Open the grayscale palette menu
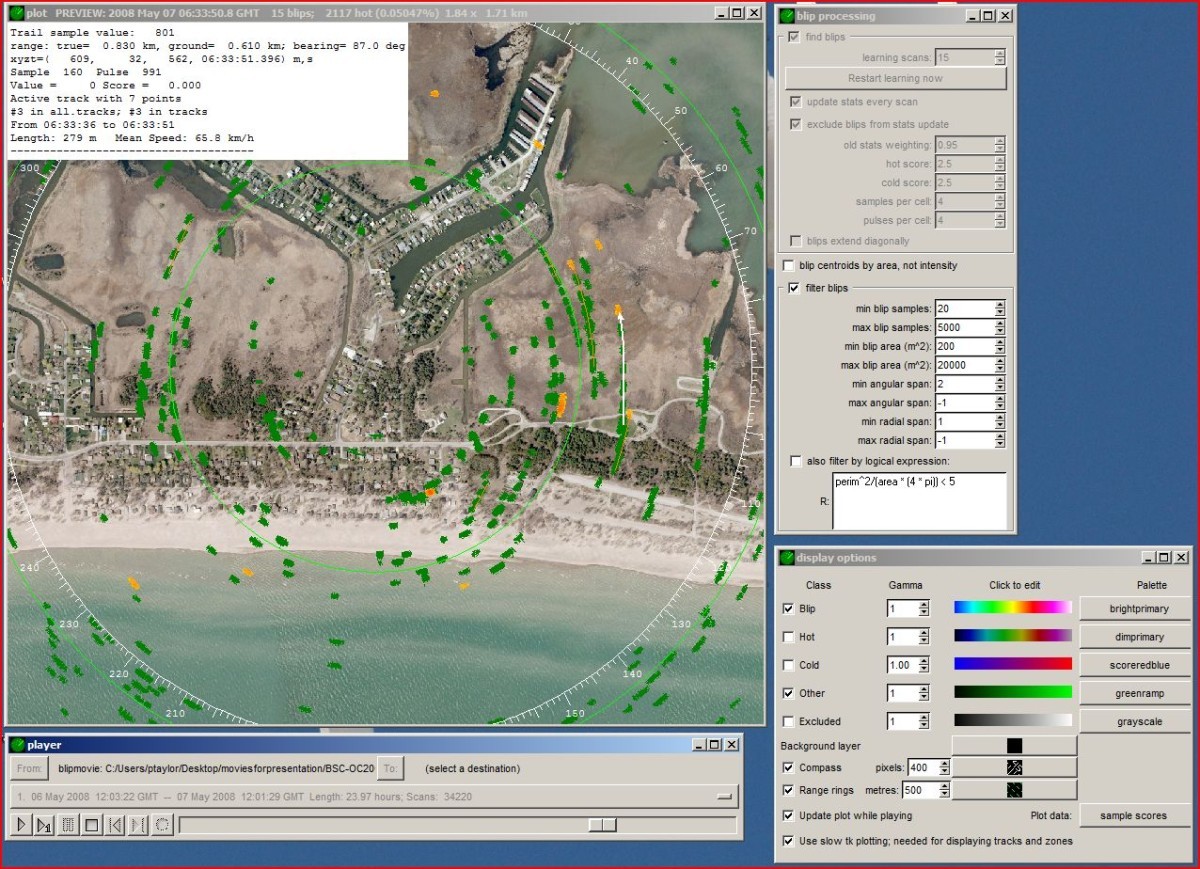The image size is (1200, 869). pyautogui.click(x=1137, y=721)
